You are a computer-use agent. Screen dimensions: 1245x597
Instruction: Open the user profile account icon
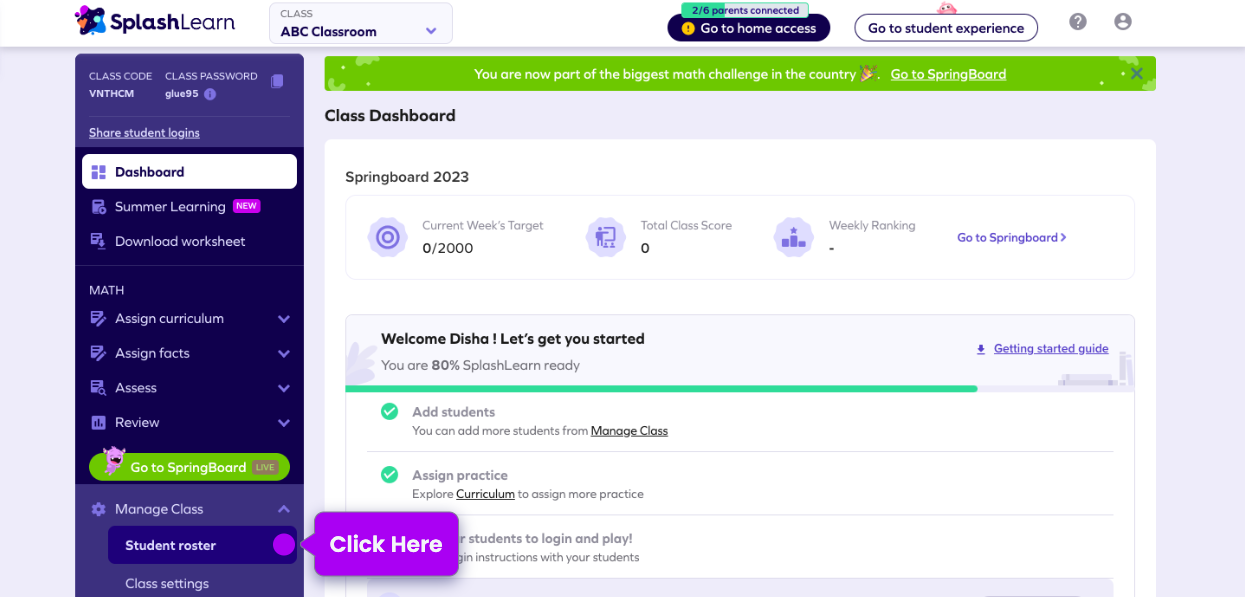coord(1122,22)
